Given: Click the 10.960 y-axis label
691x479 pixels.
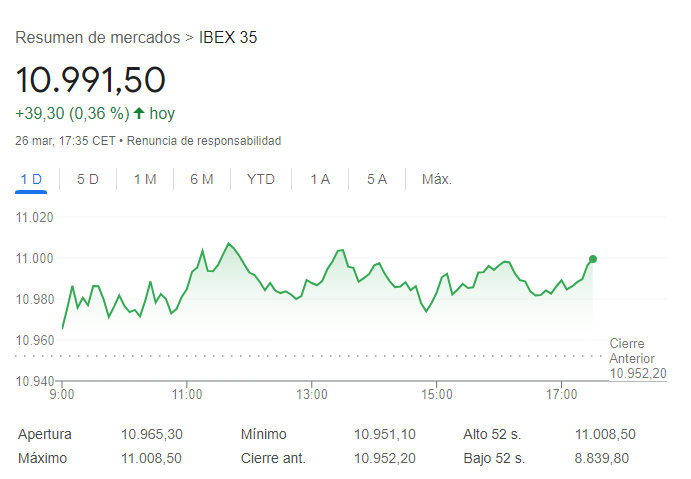Looking at the screenshot, I should pyautogui.click(x=34, y=340).
